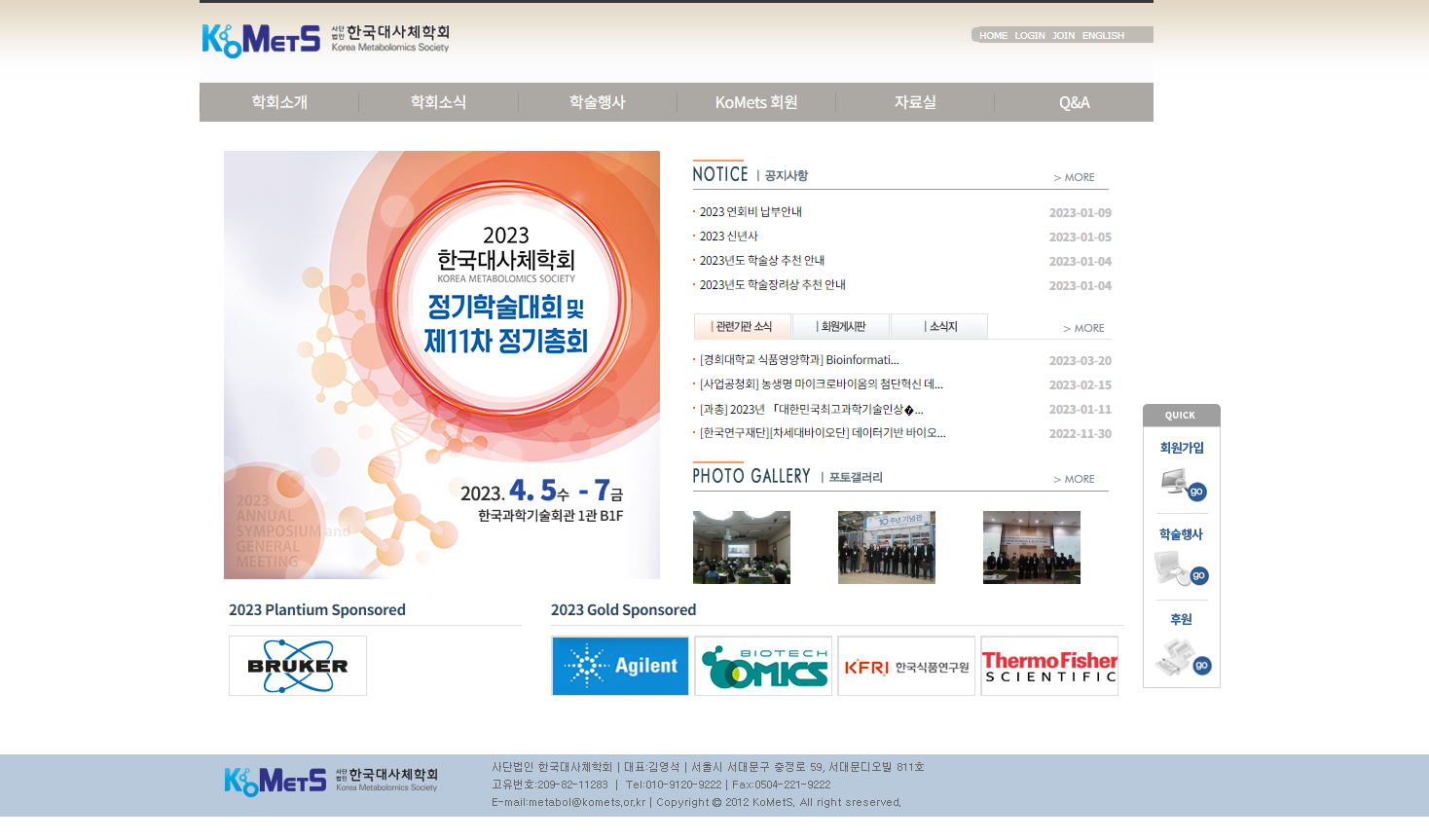Switch to the 회원게시판 tab
Viewport: 1429px width, 840px height.
point(841,326)
